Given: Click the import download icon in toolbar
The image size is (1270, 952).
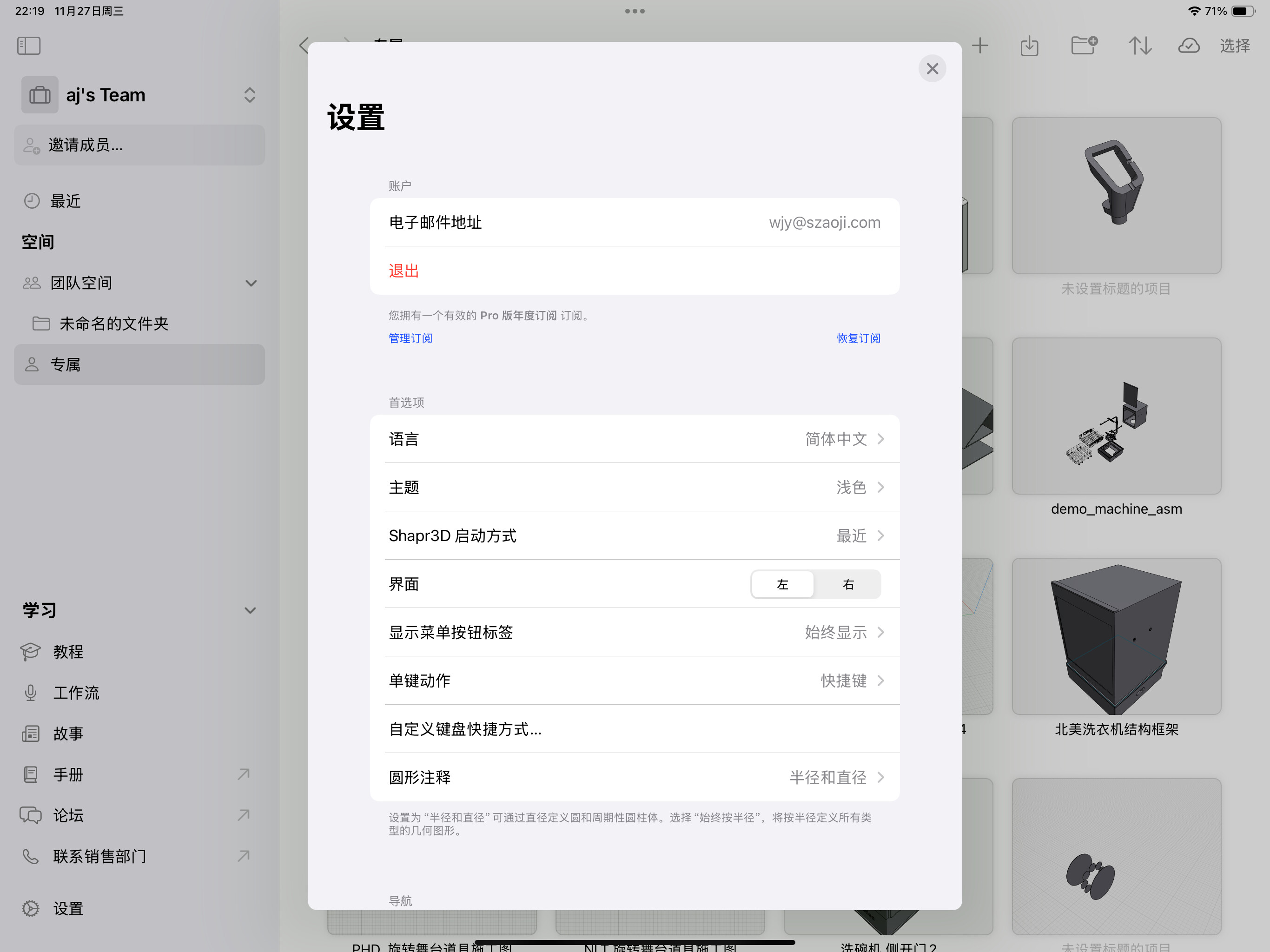Looking at the screenshot, I should 1030,46.
